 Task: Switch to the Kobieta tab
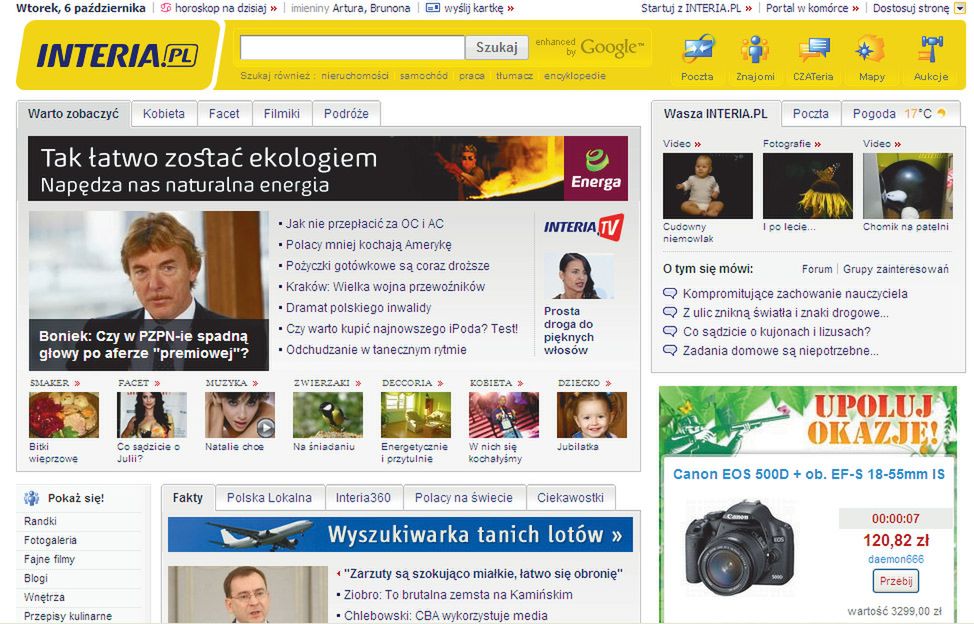(x=163, y=113)
